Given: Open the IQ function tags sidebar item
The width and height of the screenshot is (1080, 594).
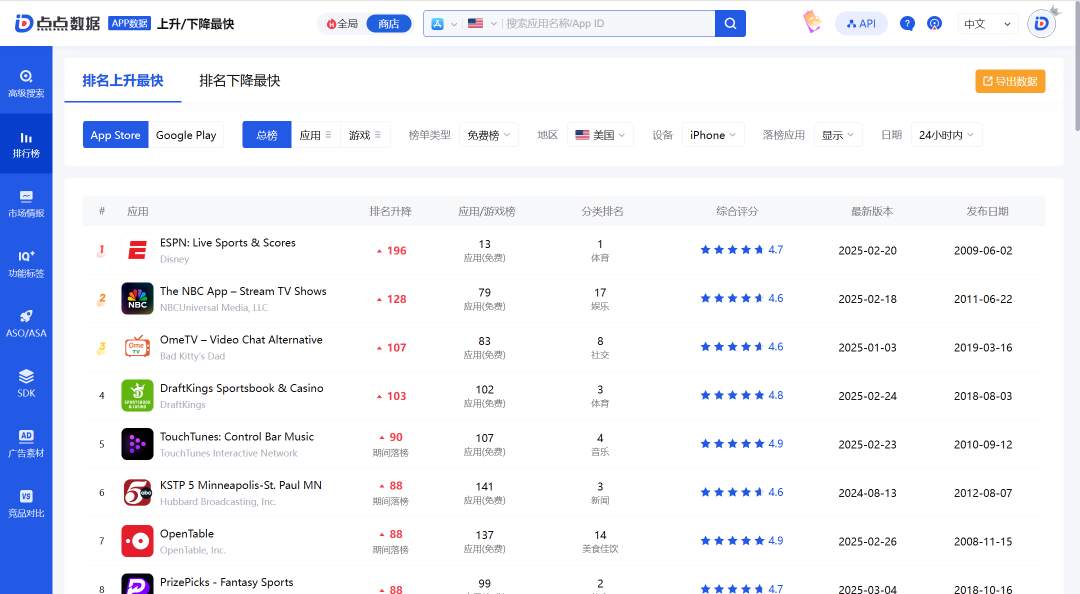Looking at the screenshot, I should [26, 264].
